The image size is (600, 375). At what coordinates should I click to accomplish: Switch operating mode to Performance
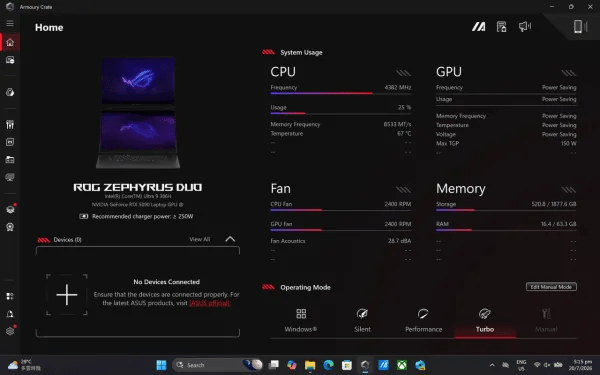point(423,321)
